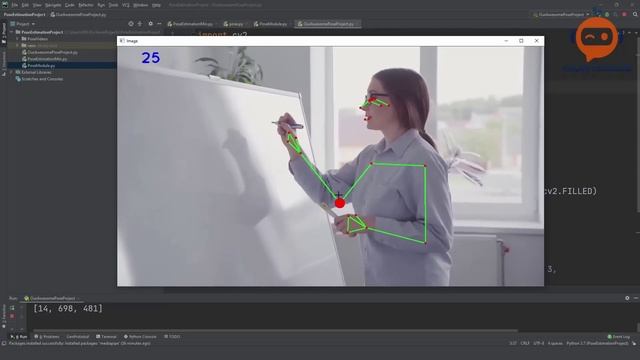
Task: Click the Rerun icon in Run panel
Action: coord(12,308)
